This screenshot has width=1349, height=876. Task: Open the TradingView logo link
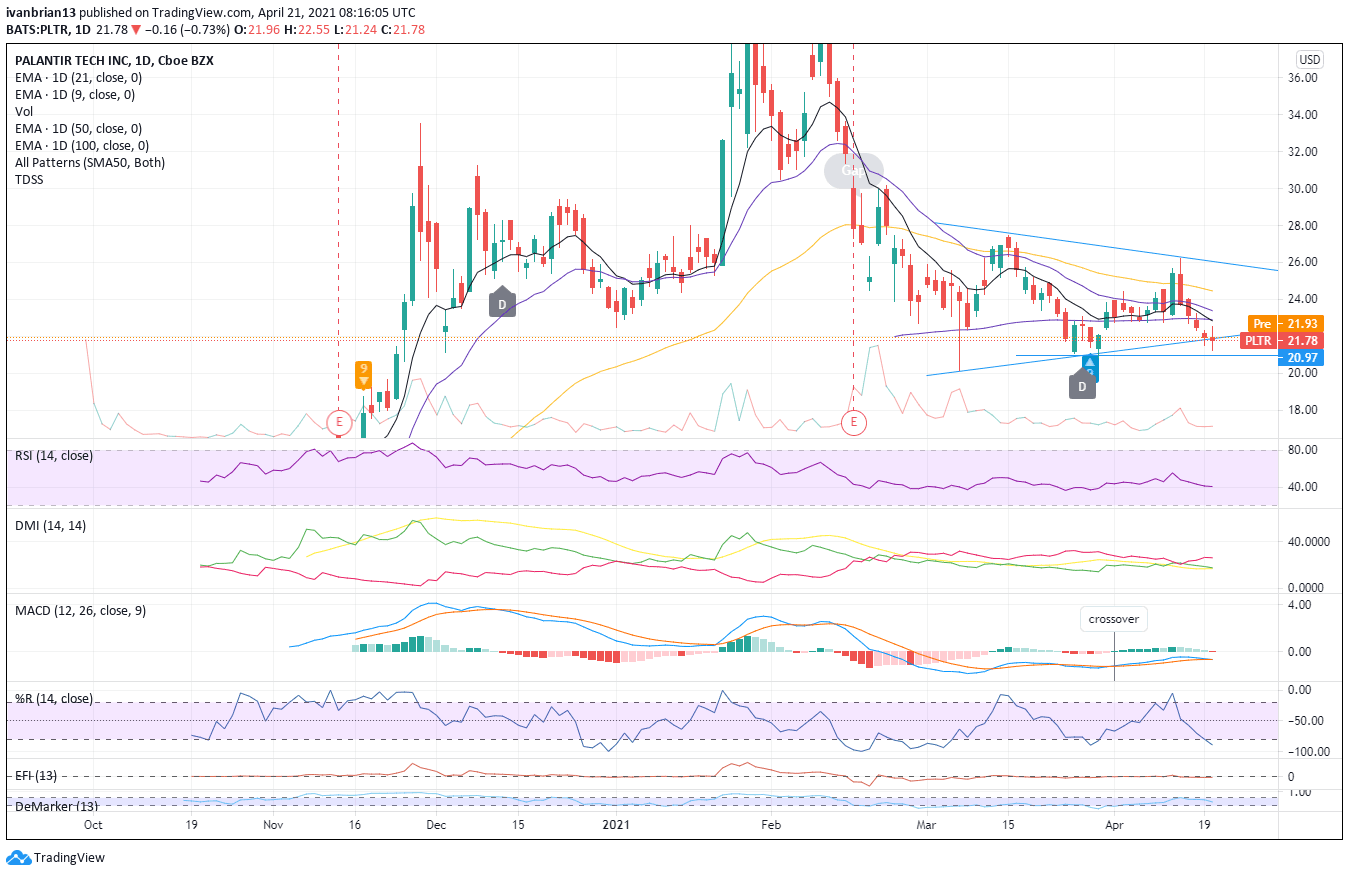[56, 858]
